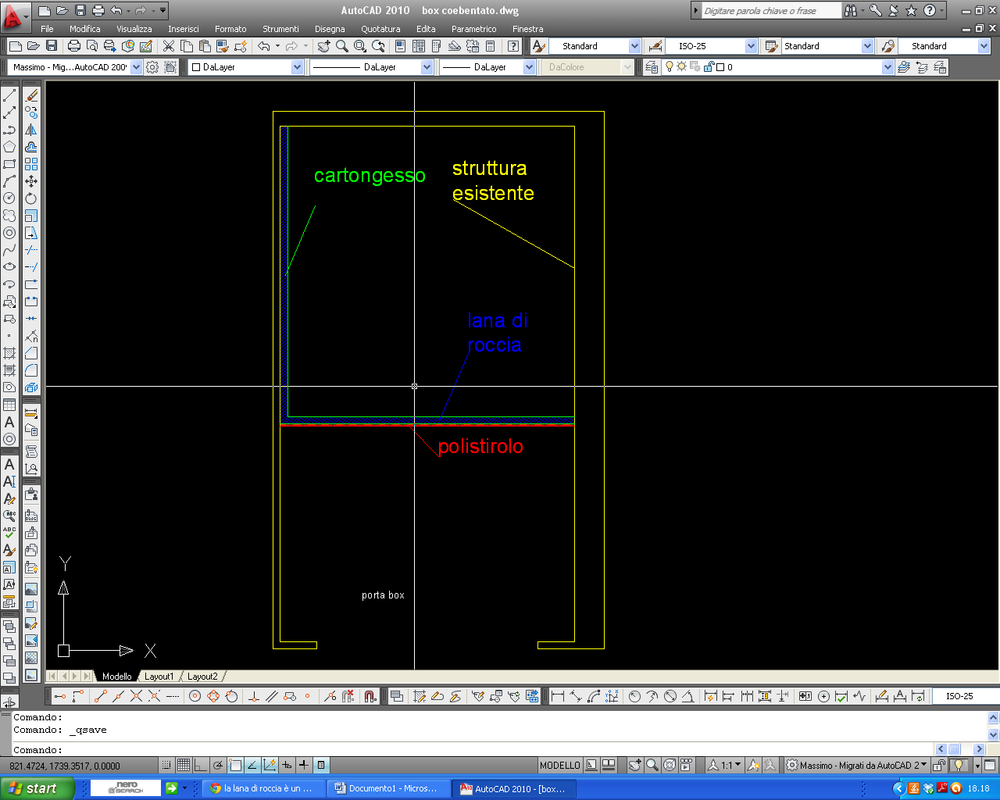Select the Chamfer tool

[31, 353]
